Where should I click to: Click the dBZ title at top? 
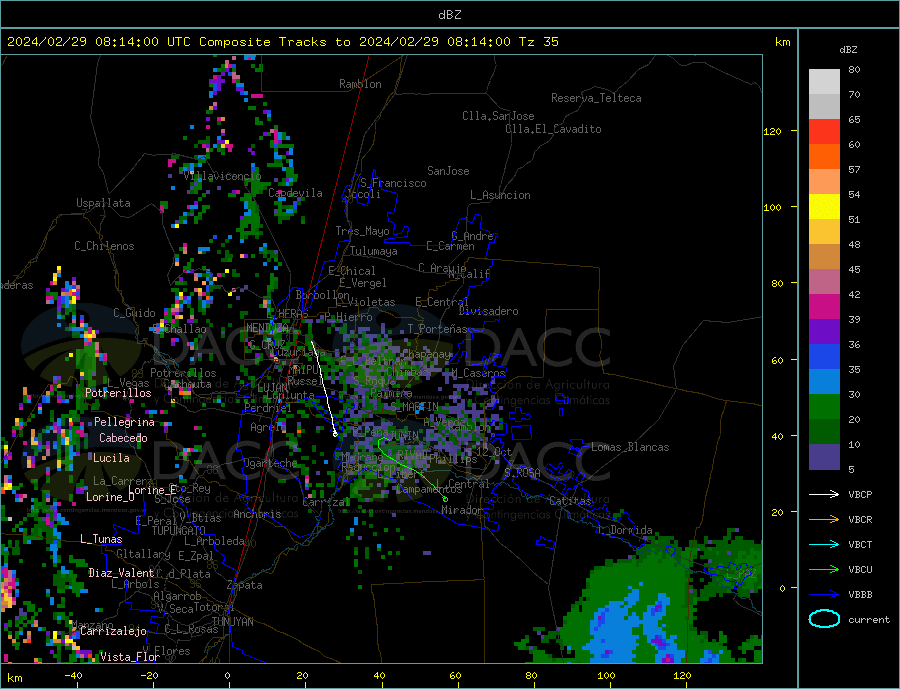click(x=449, y=15)
